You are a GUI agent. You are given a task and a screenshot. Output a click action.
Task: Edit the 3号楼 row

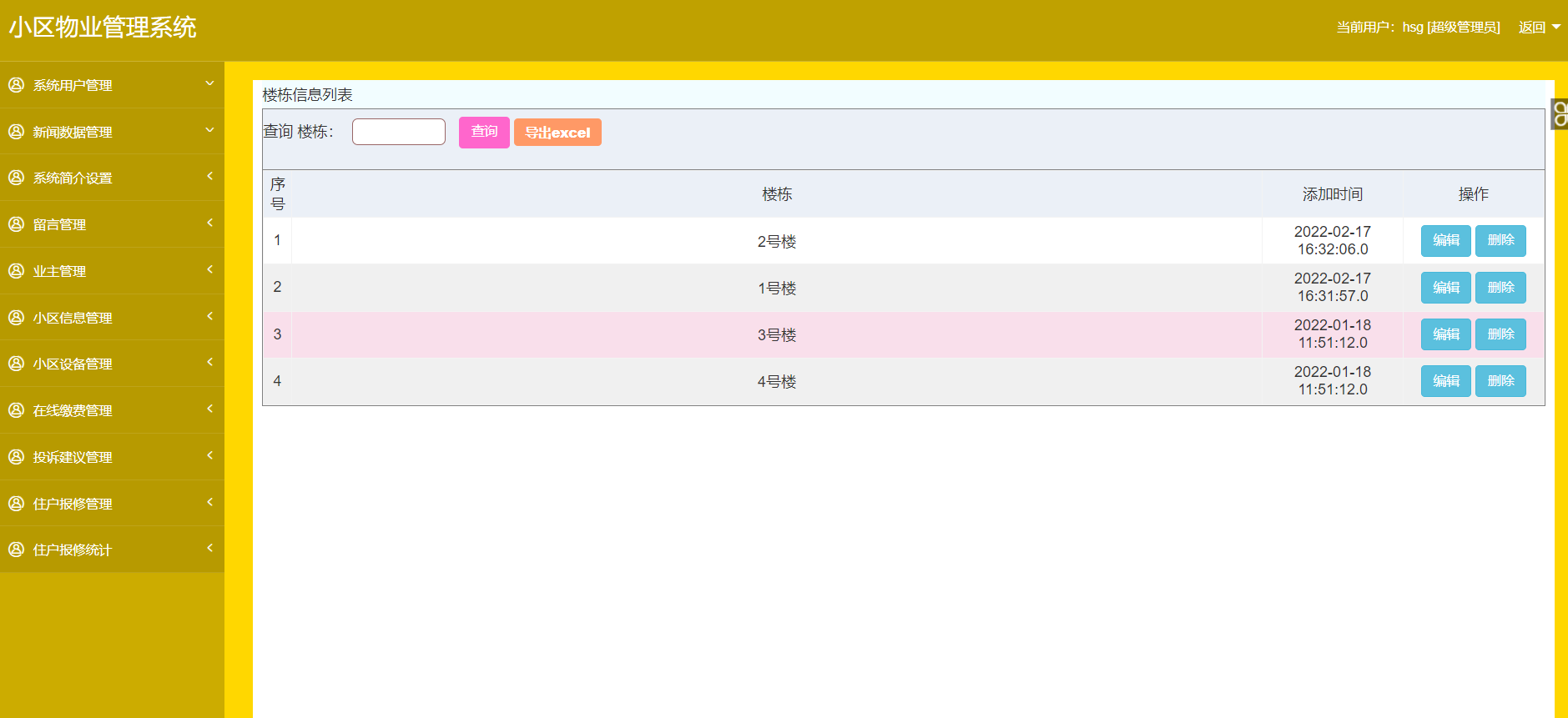click(x=1446, y=334)
